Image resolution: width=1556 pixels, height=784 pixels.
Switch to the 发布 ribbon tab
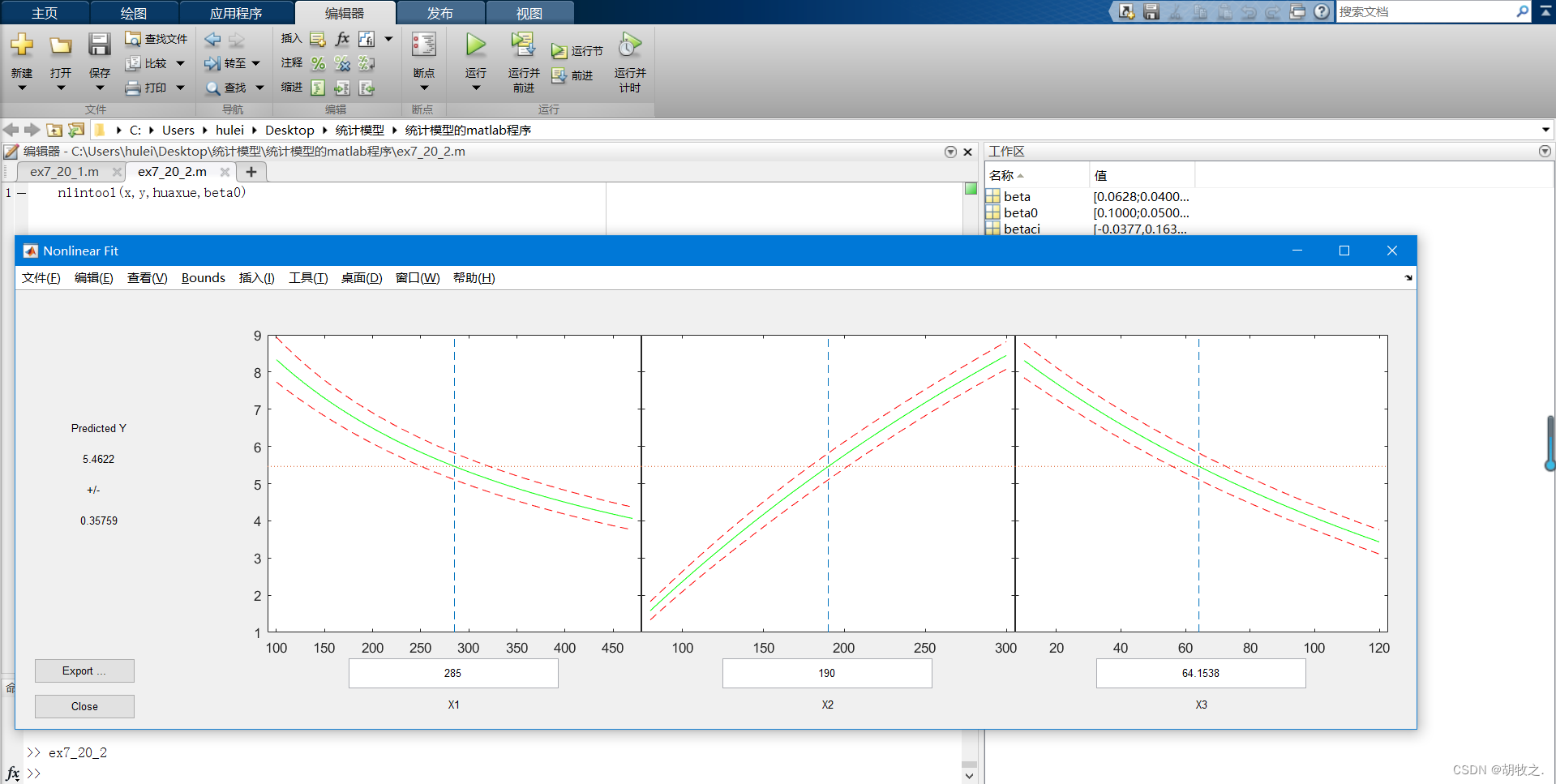click(440, 13)
